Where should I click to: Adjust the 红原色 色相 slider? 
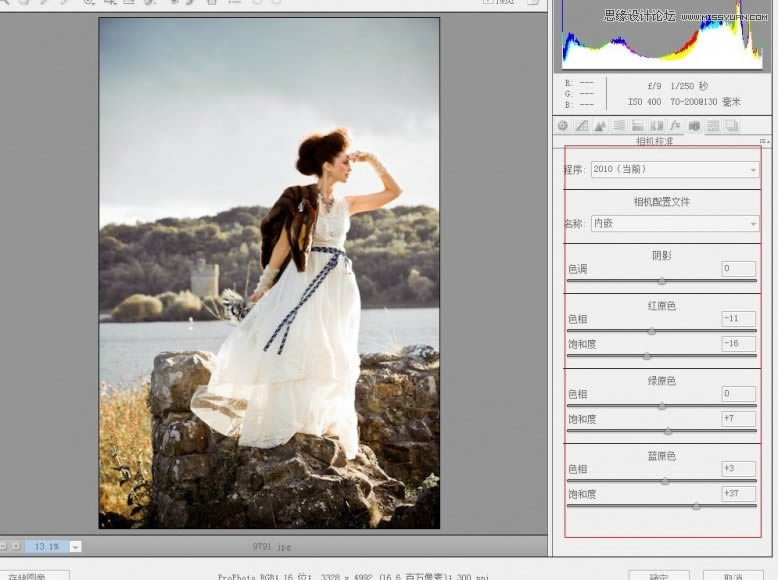(651, 331)
